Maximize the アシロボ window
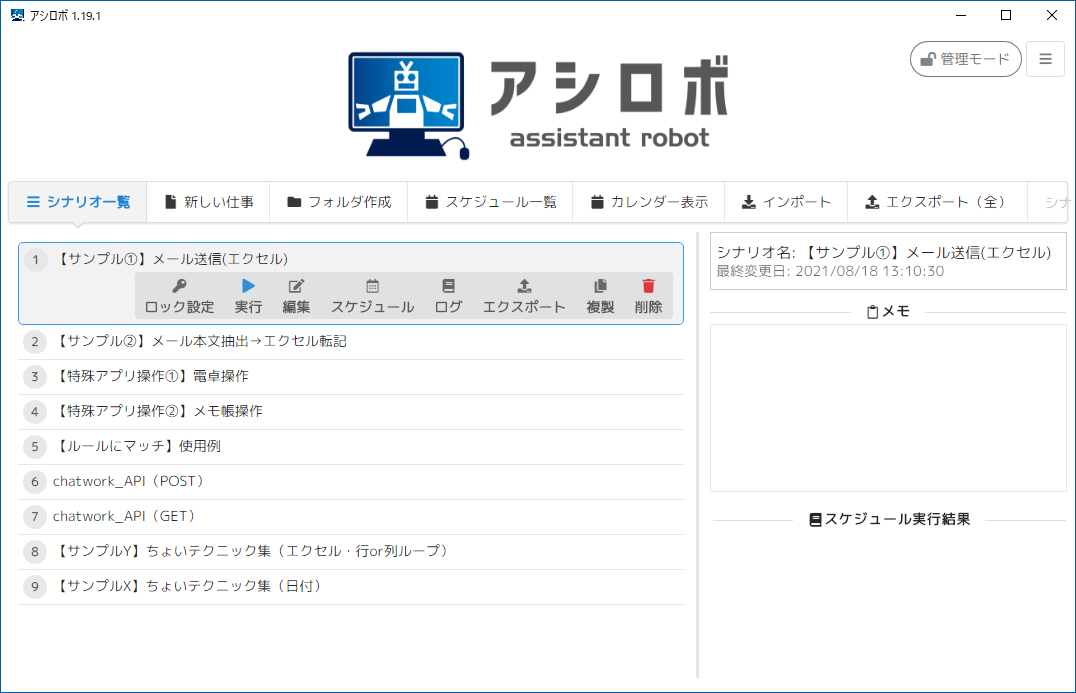 pyautogui.click(x=1006, y=15)
